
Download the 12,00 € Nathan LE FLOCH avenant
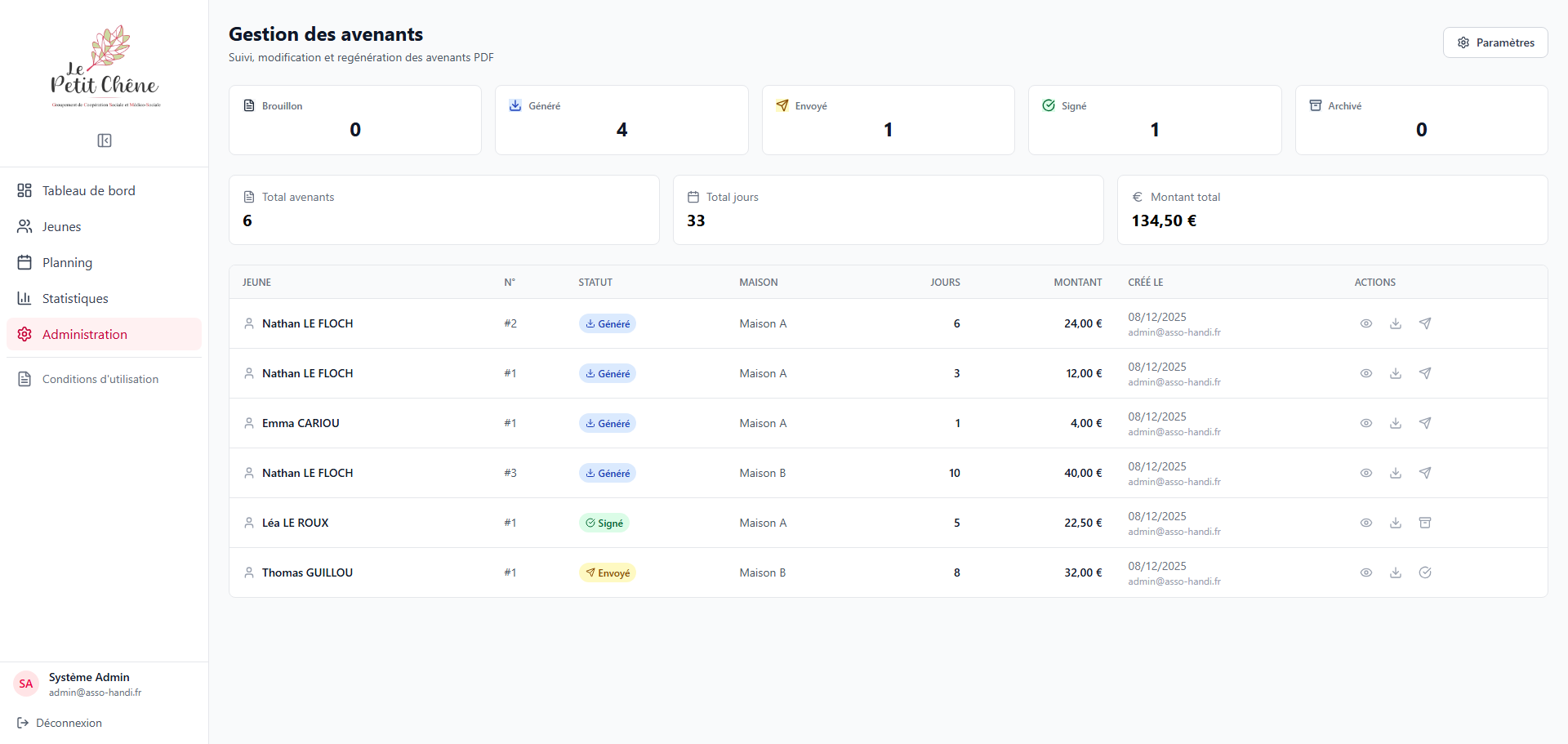click(1396, 373)
